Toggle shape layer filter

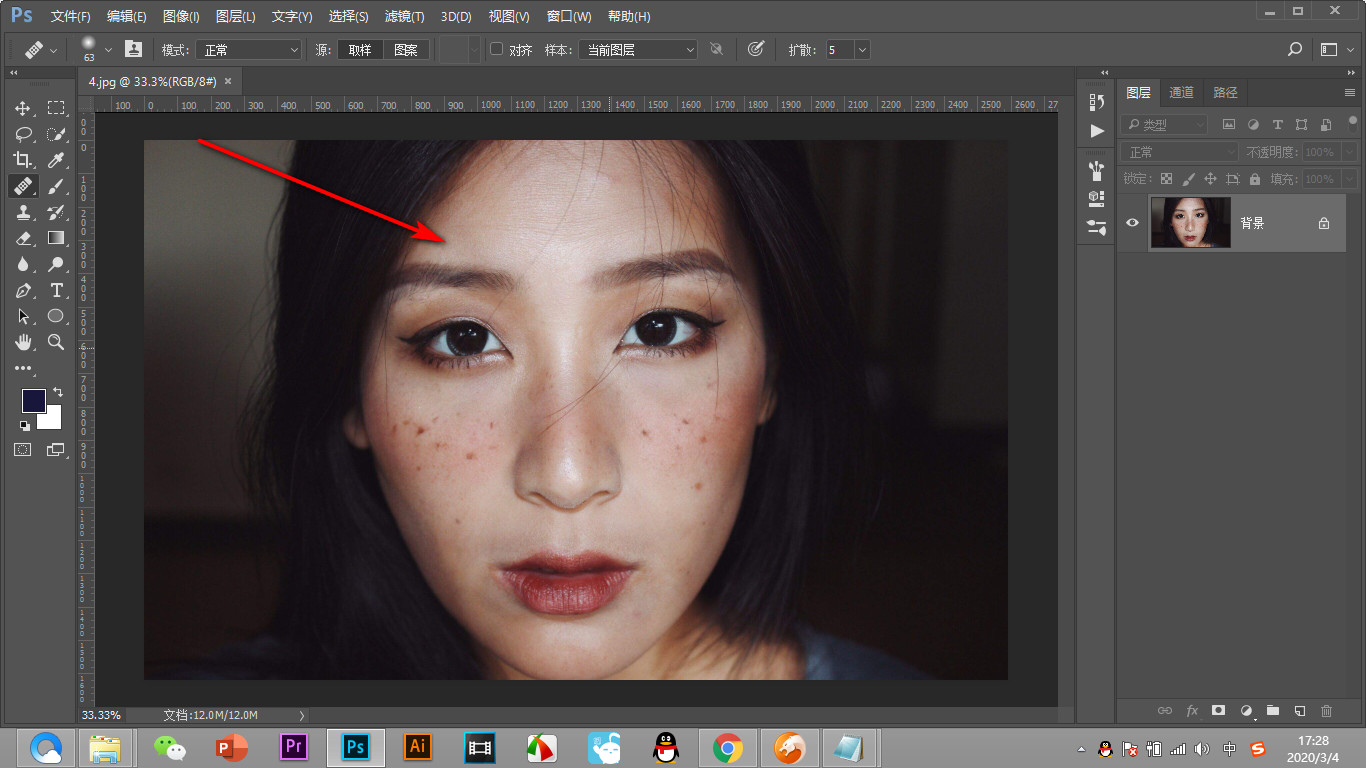click(x=1301, y=125)
